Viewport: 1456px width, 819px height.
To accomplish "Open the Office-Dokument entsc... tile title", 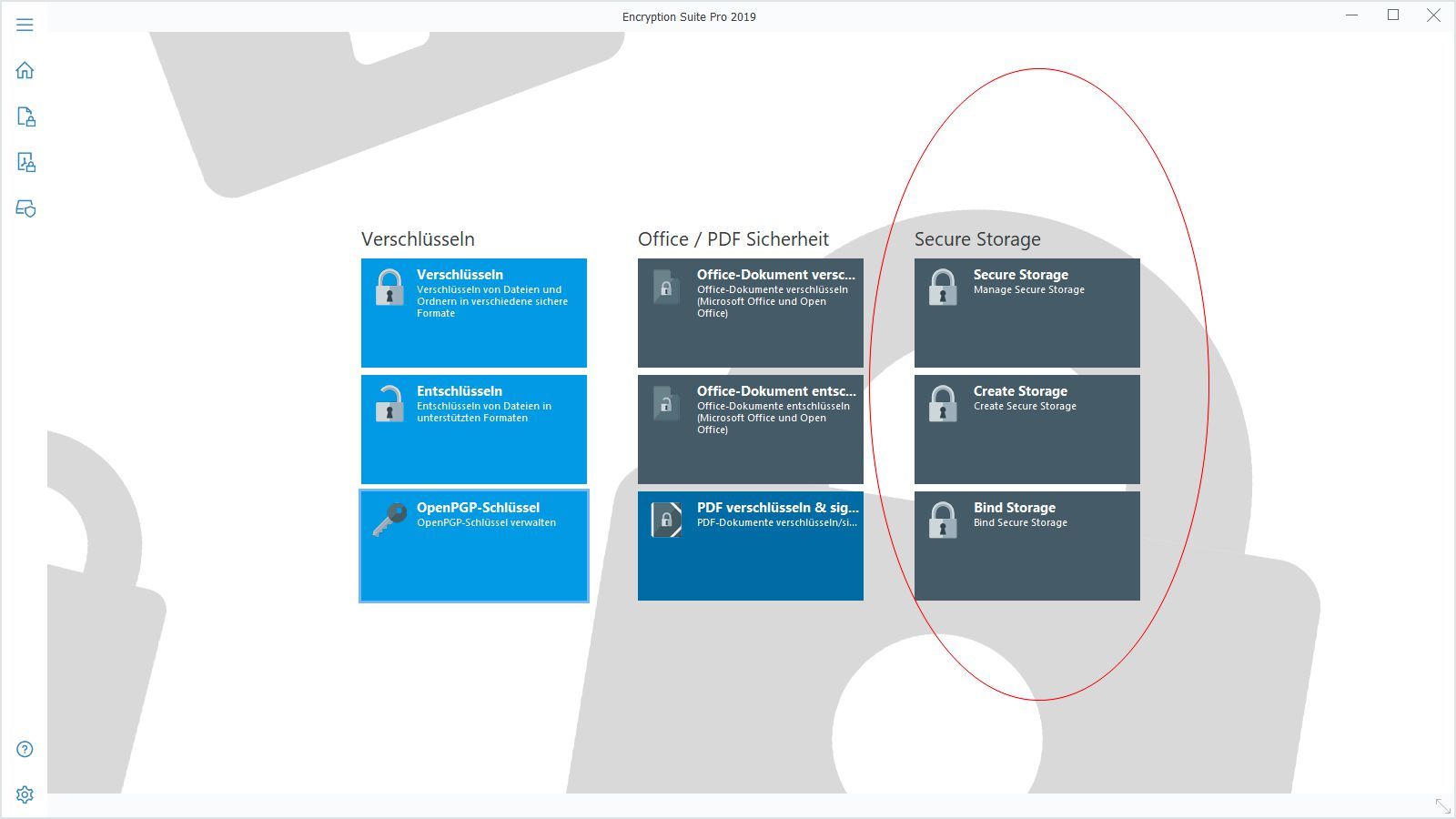I will pyautogui.click(x=776, y=390).
